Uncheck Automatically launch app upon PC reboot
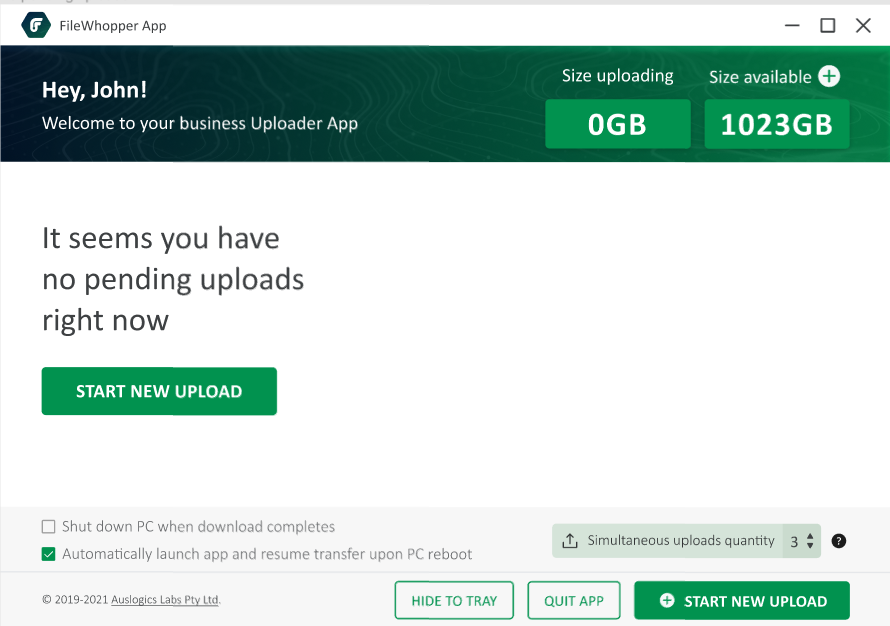 pos(49,554)
